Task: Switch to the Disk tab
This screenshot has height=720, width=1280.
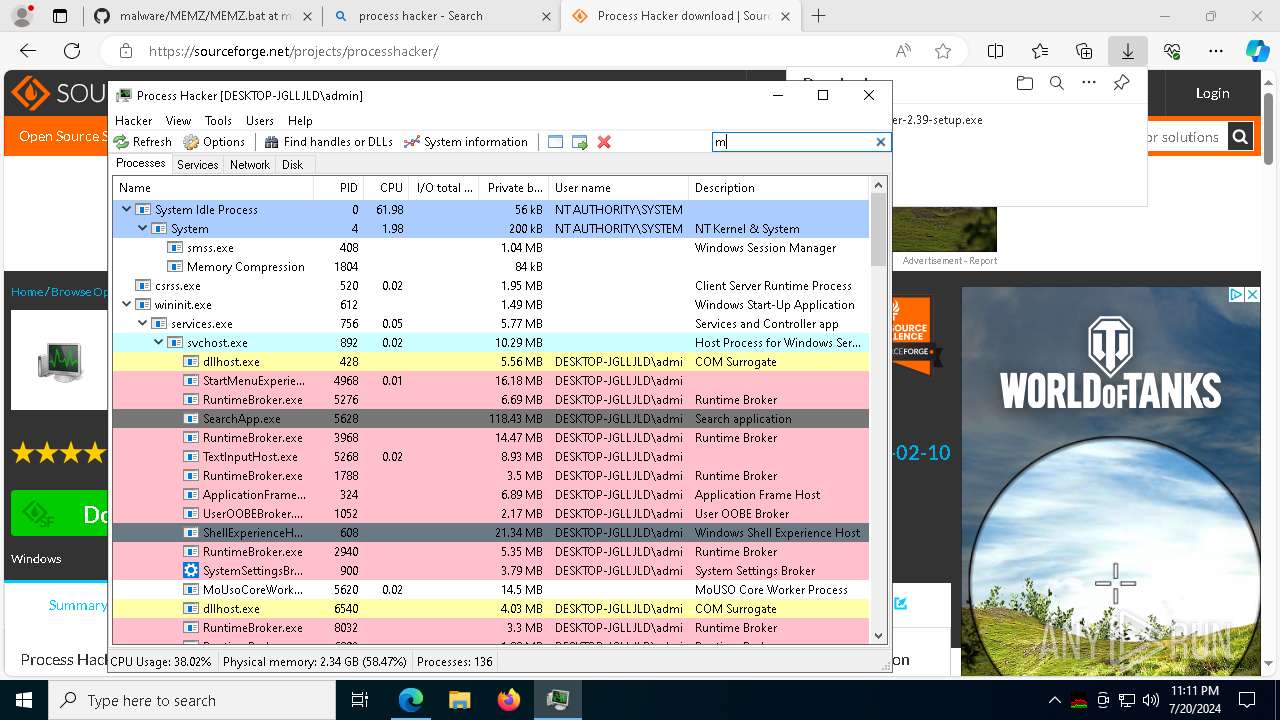Action: (x=292, y=165)
